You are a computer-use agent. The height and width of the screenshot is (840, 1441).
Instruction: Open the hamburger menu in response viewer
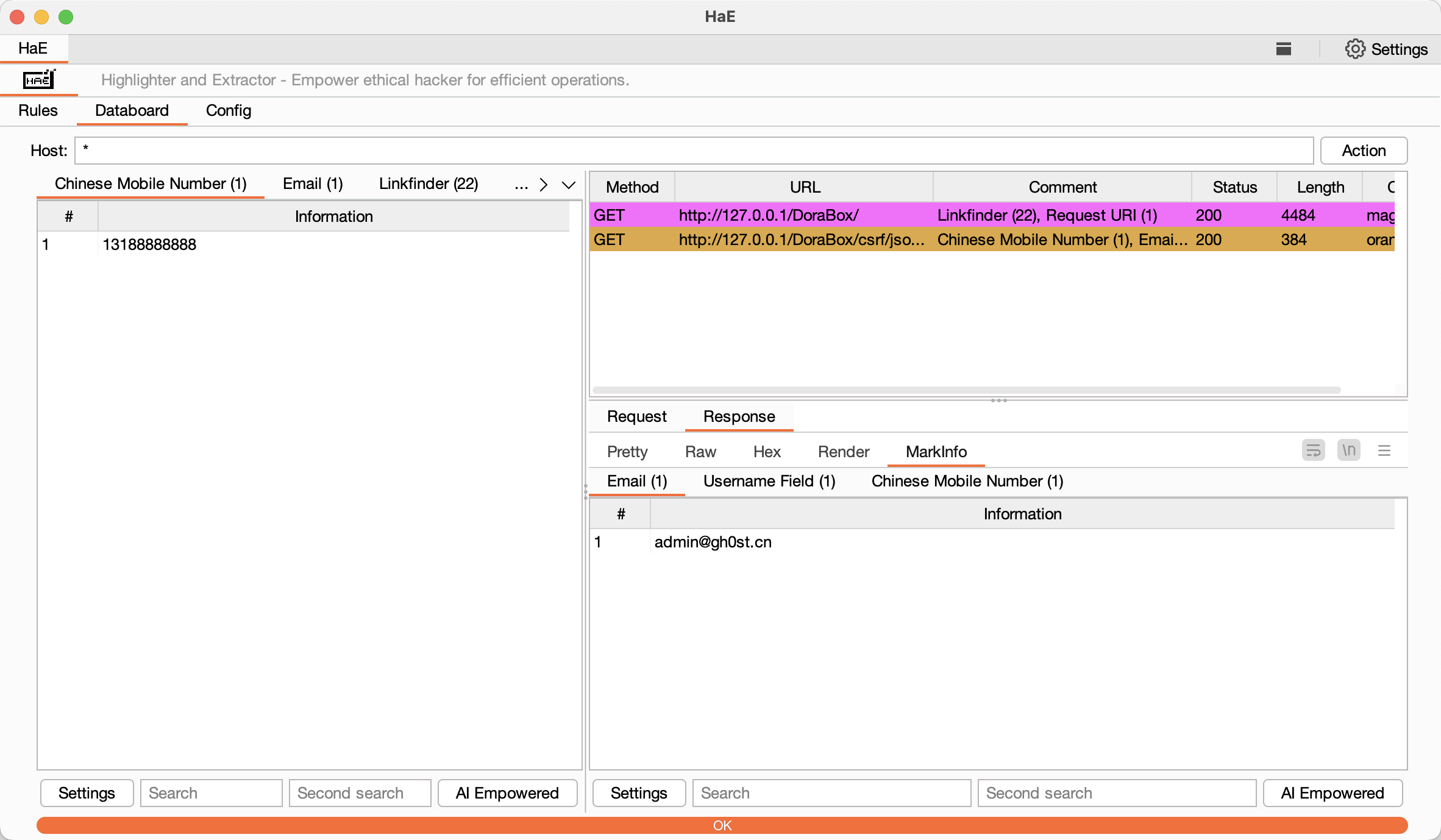1384,450
